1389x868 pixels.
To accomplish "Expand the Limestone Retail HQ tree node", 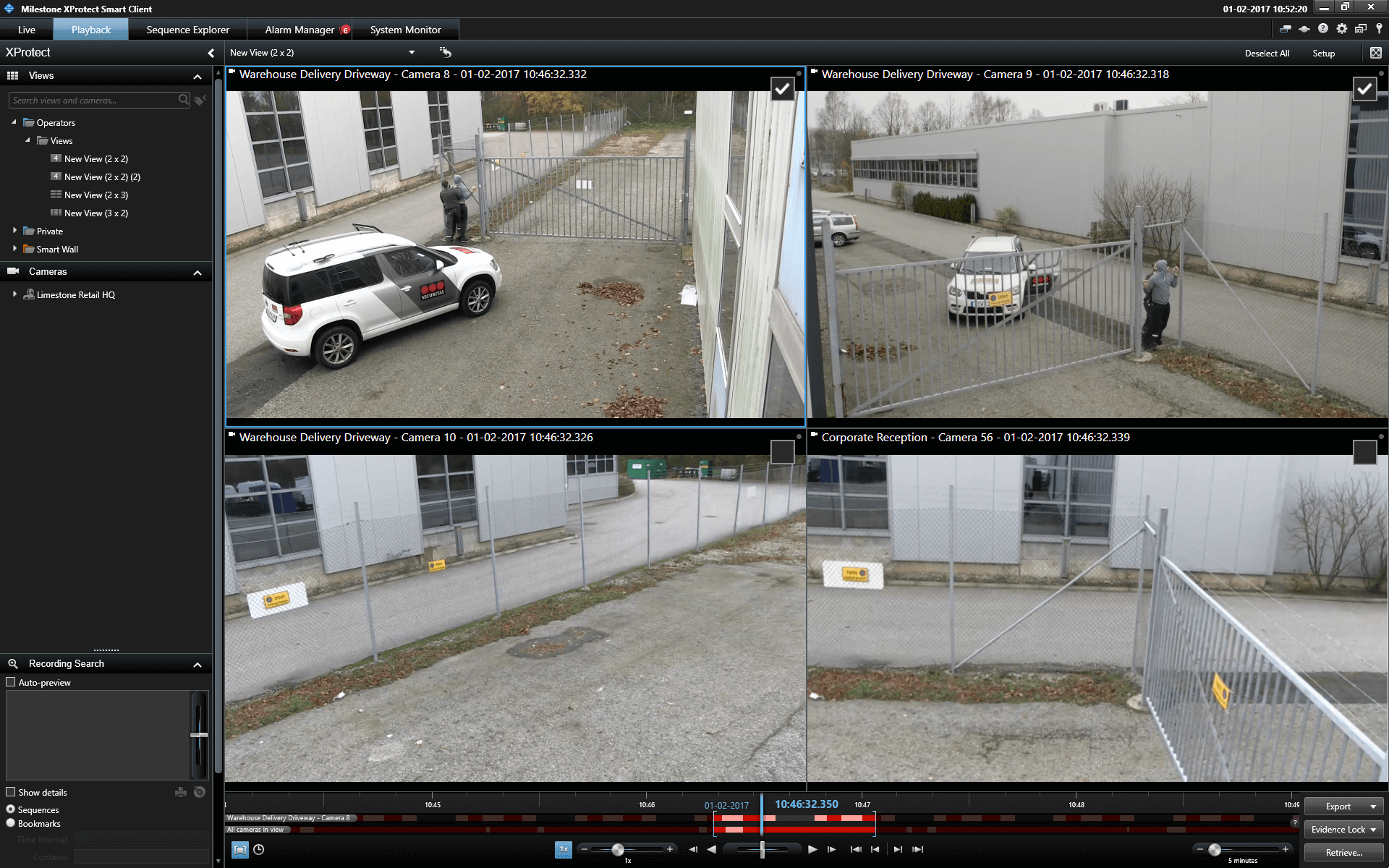I will pos(14,294).
